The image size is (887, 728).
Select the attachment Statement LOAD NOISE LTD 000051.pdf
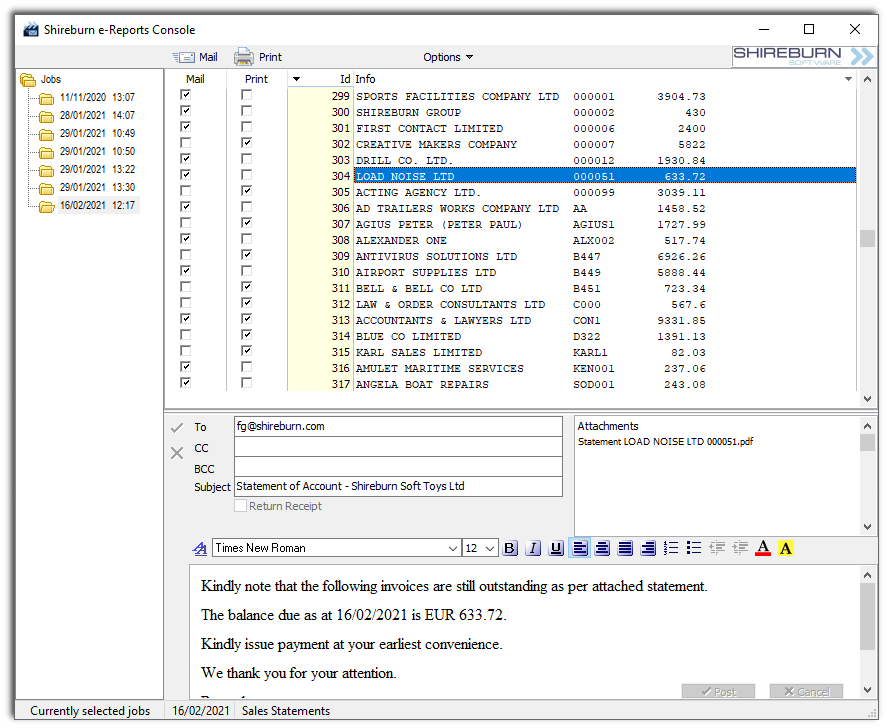665,442
